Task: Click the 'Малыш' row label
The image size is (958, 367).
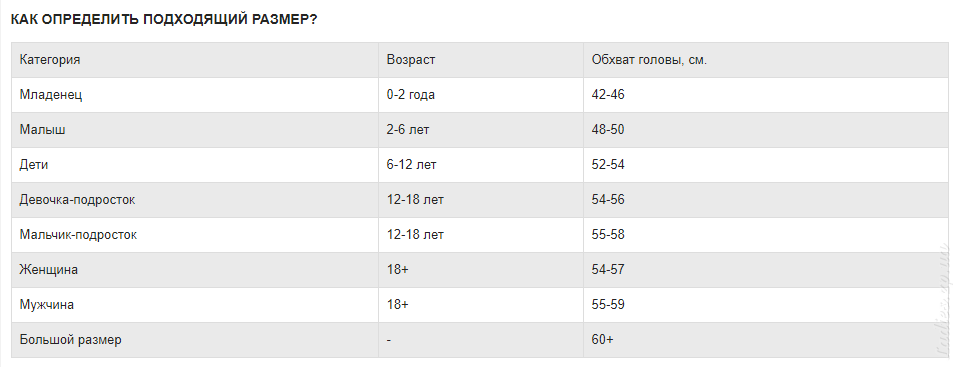Action: (x=43, y=130)
